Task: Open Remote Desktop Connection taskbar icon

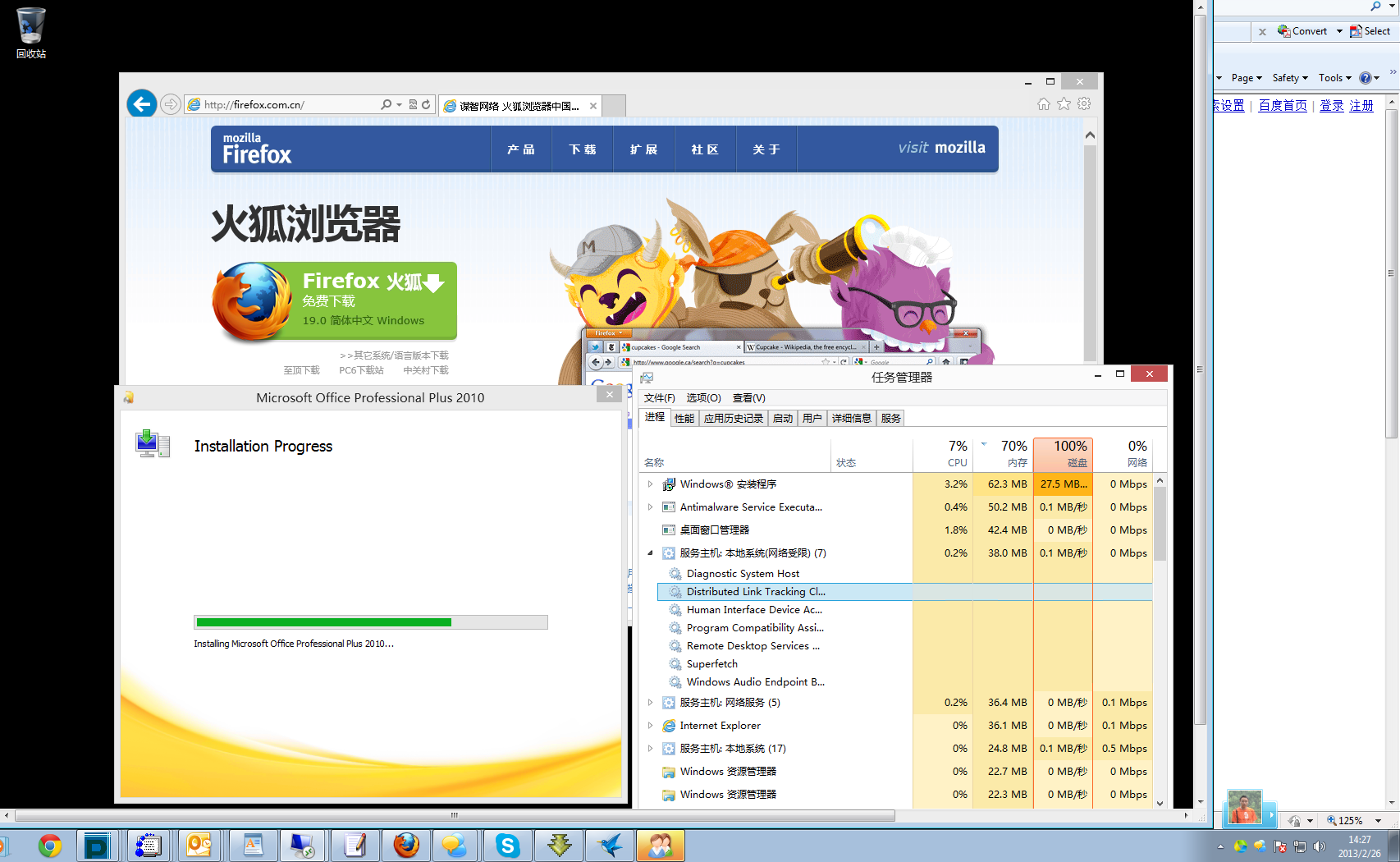Action: click(x=302, y=846)
